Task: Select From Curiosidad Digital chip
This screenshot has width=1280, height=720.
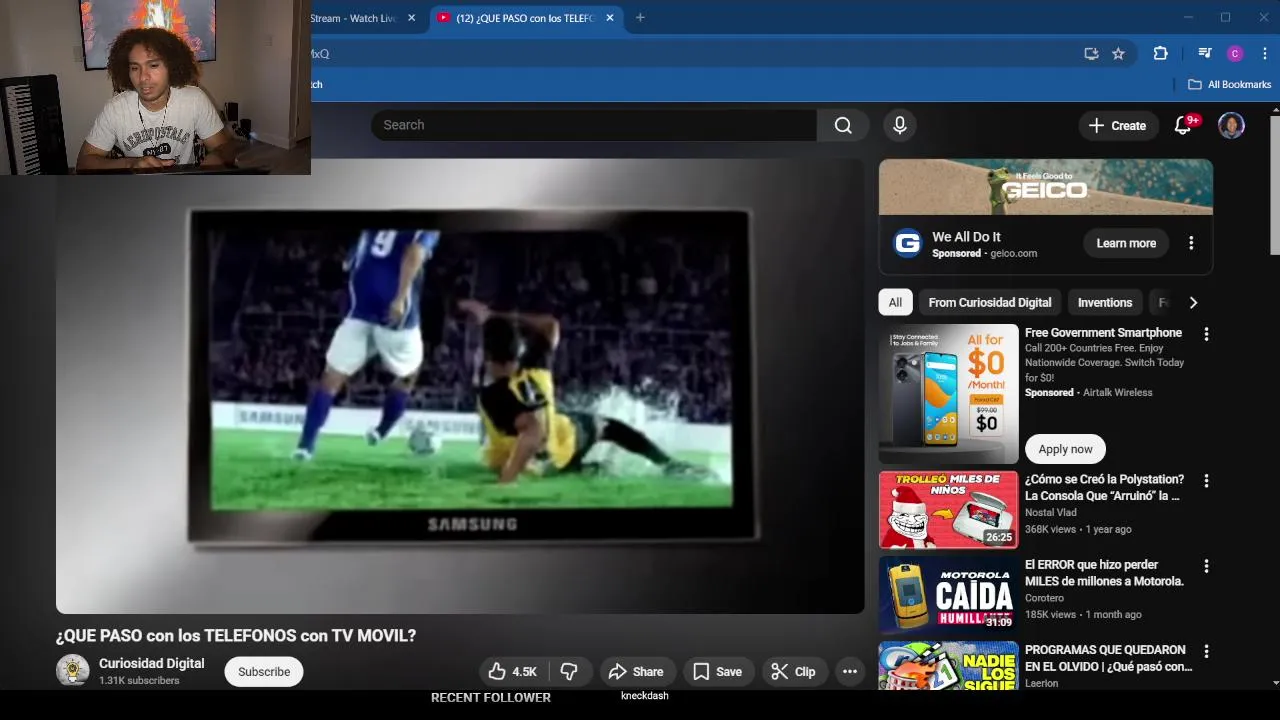Action: coord(989,302)
